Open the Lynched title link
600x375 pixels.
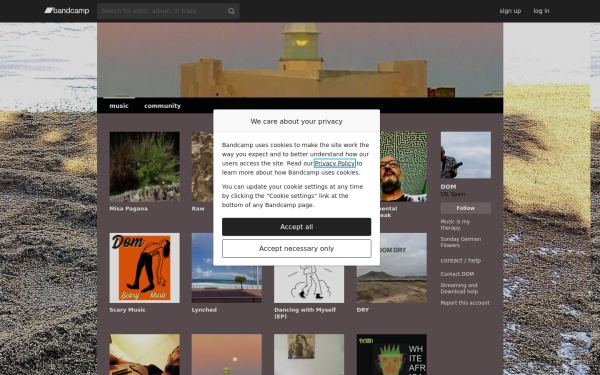coord(204,310)
